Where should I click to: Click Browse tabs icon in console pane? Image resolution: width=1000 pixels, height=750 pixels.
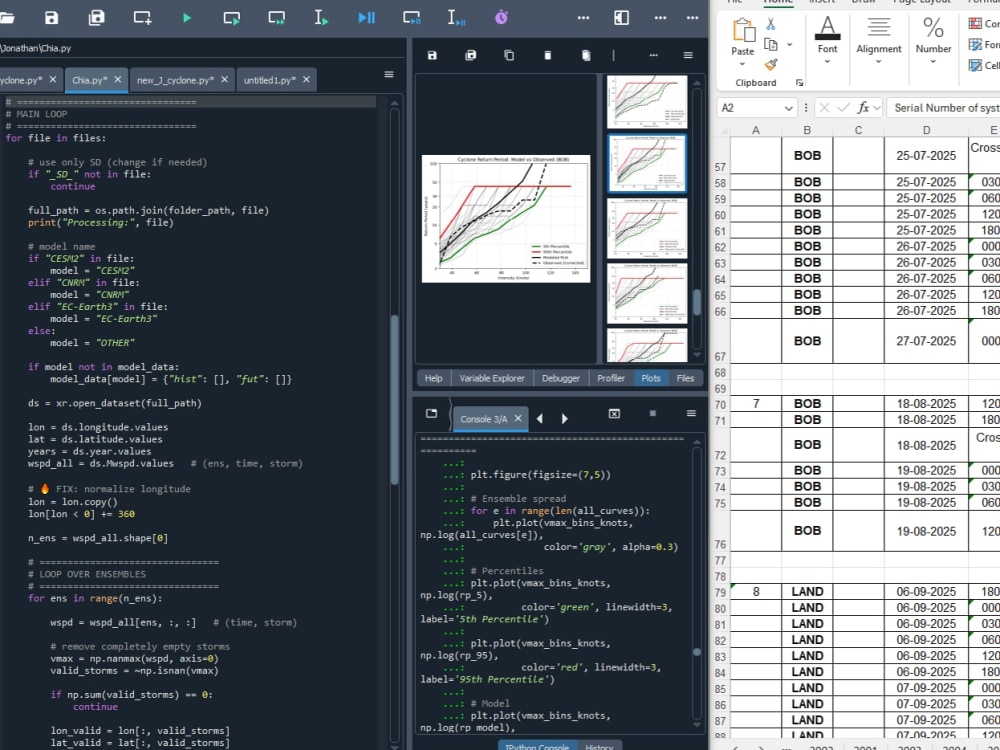[432, 413]
